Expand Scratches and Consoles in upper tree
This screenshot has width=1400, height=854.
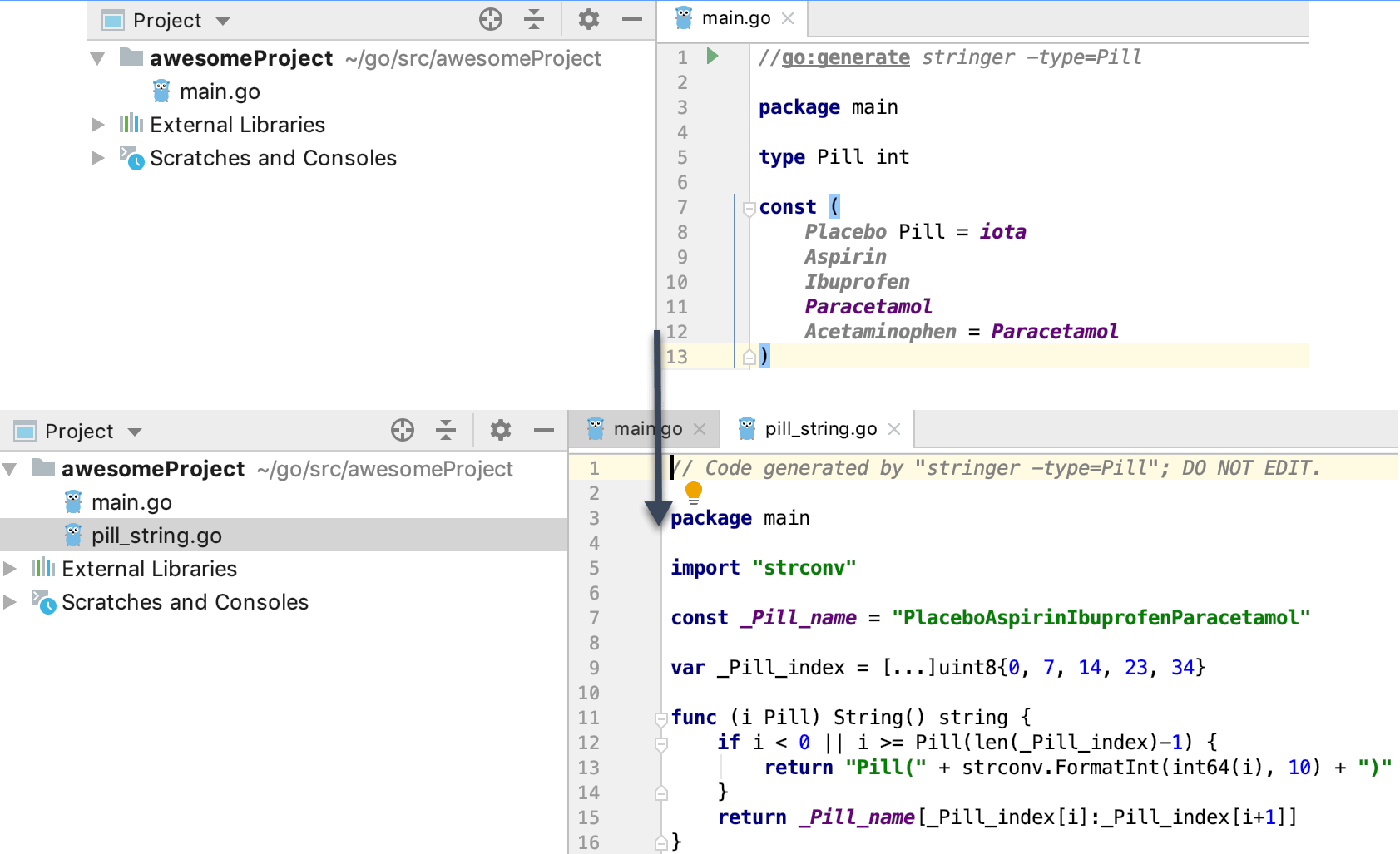[x=98, y=158]
